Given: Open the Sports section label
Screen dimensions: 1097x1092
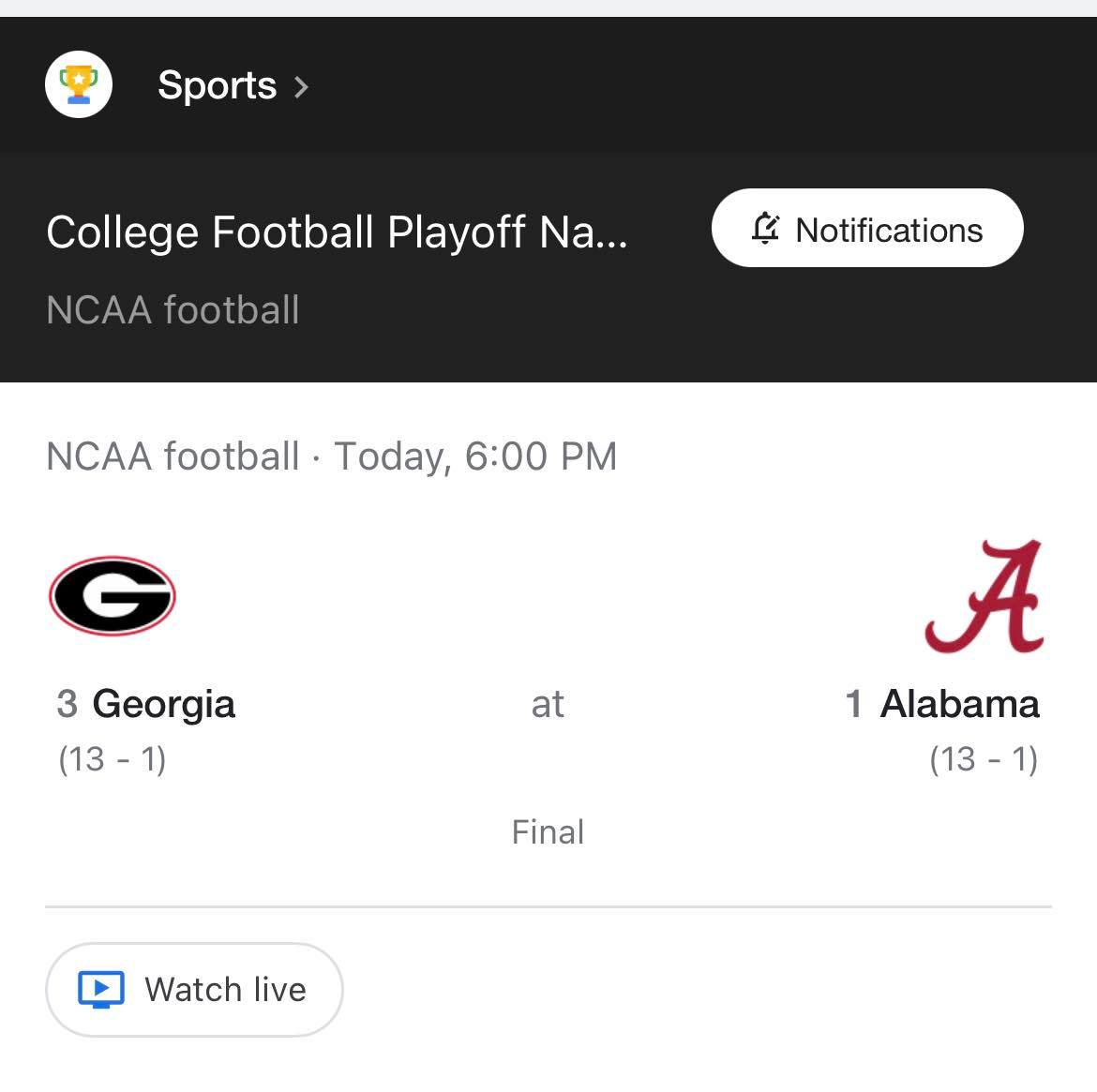Looking at the screenshot, I should pyautogui.click(x=217, y=85).
